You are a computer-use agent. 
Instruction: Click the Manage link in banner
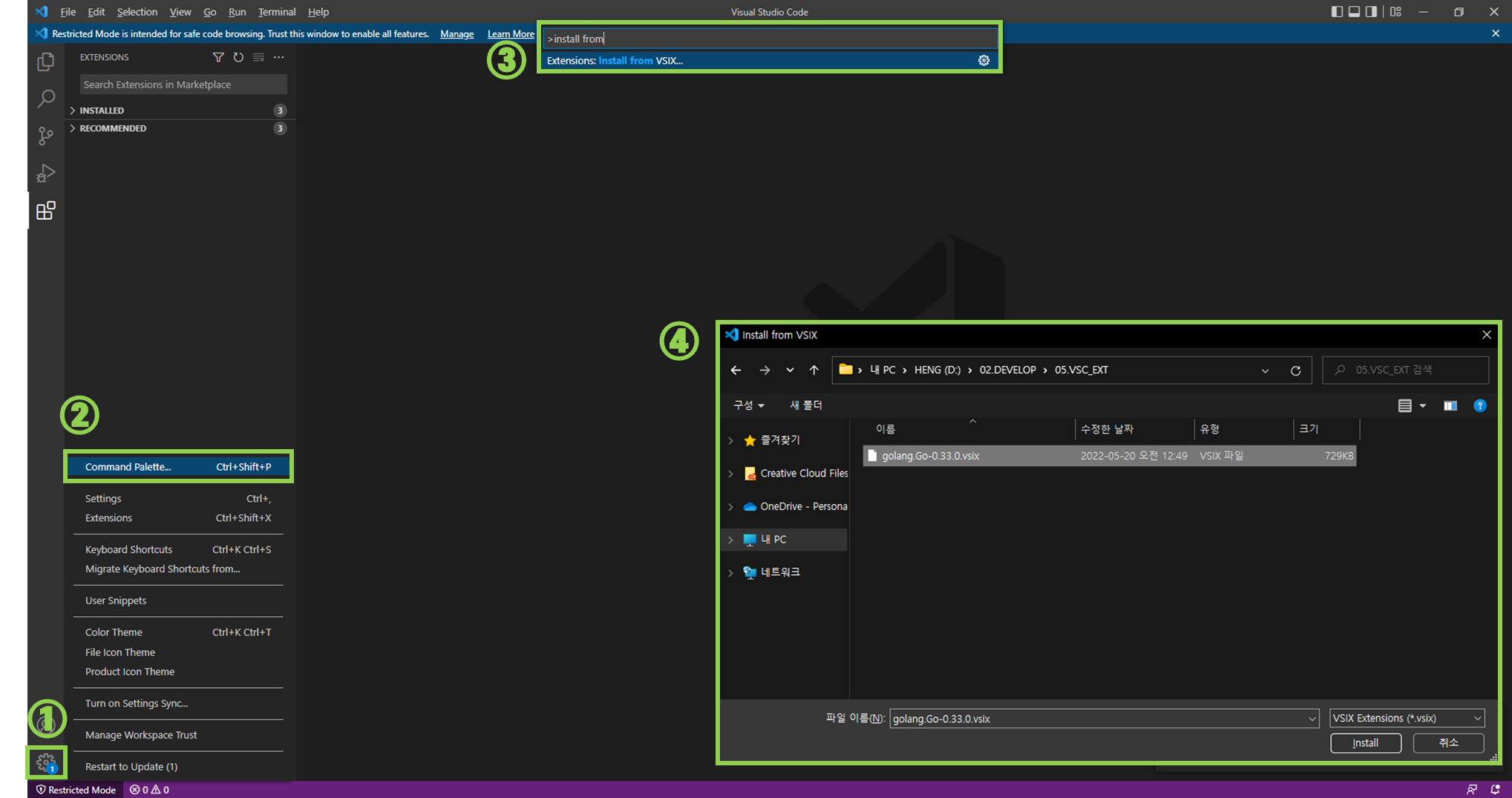(x=456, y=34)
